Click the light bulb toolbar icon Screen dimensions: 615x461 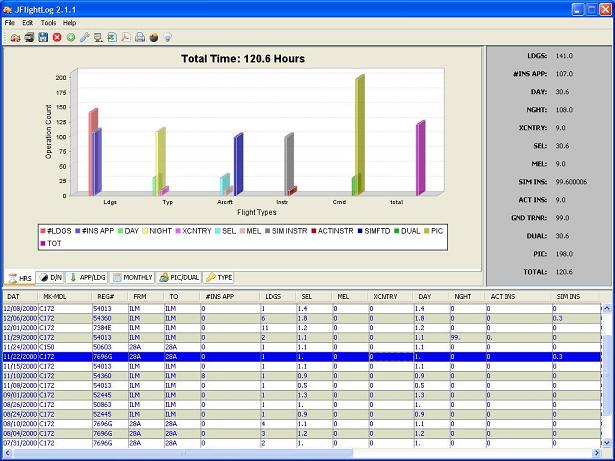coord(167,37)
